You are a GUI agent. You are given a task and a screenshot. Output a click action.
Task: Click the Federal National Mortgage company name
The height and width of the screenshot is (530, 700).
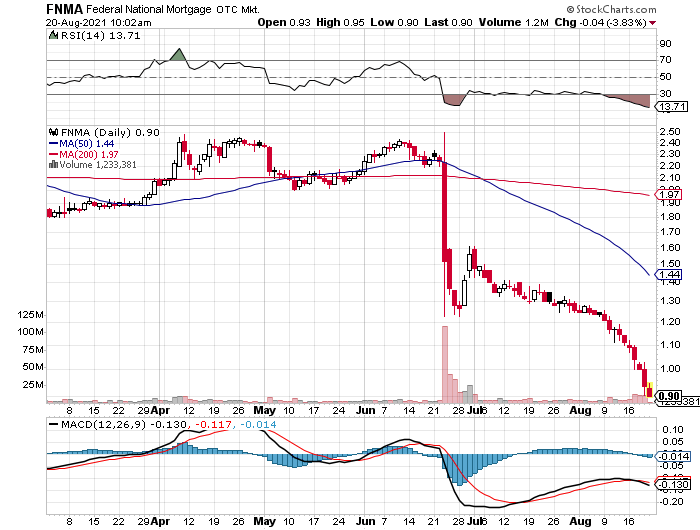[x=149, y=9]
